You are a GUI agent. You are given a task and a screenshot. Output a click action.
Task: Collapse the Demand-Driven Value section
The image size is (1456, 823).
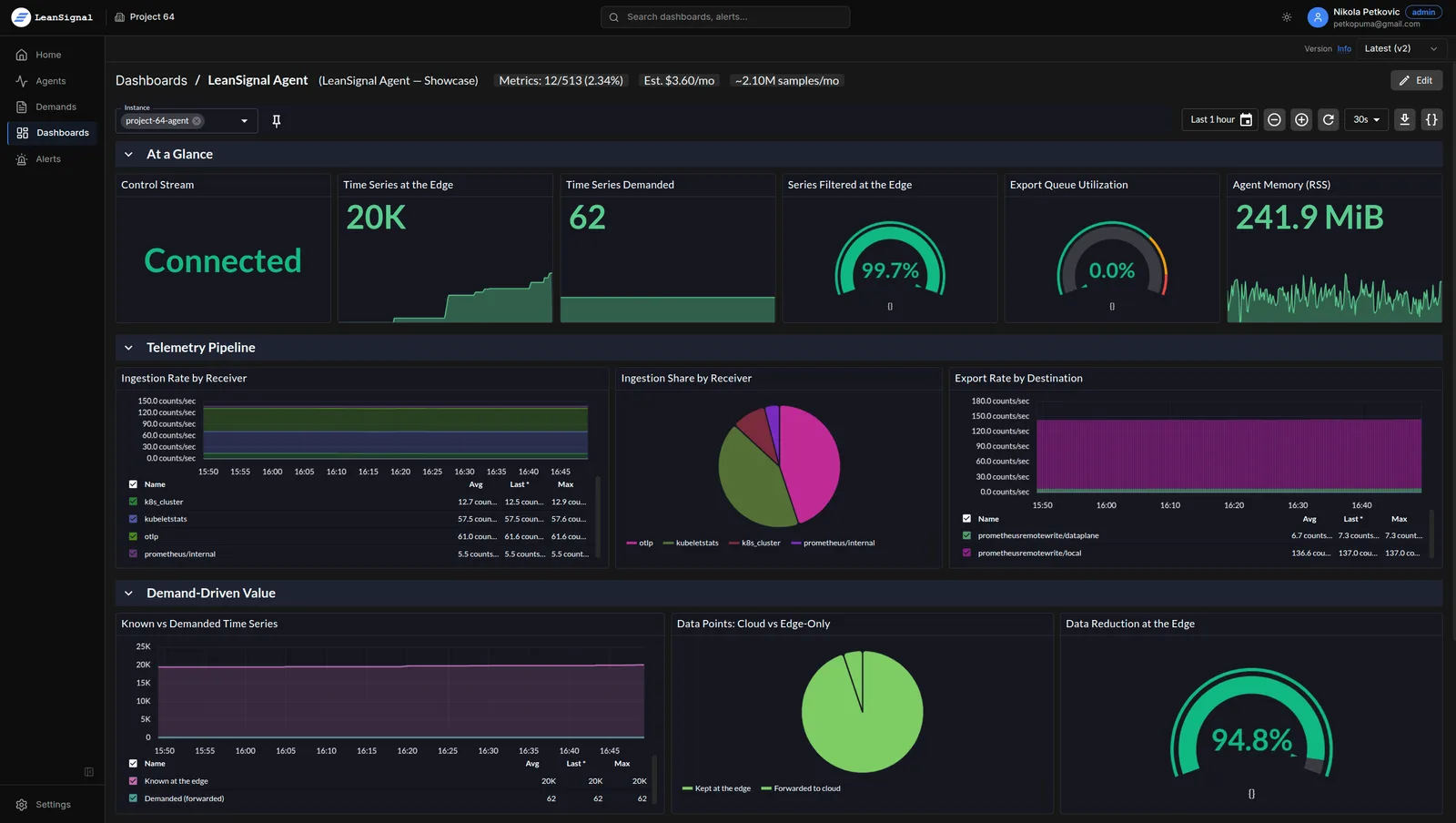click(128, 594)
